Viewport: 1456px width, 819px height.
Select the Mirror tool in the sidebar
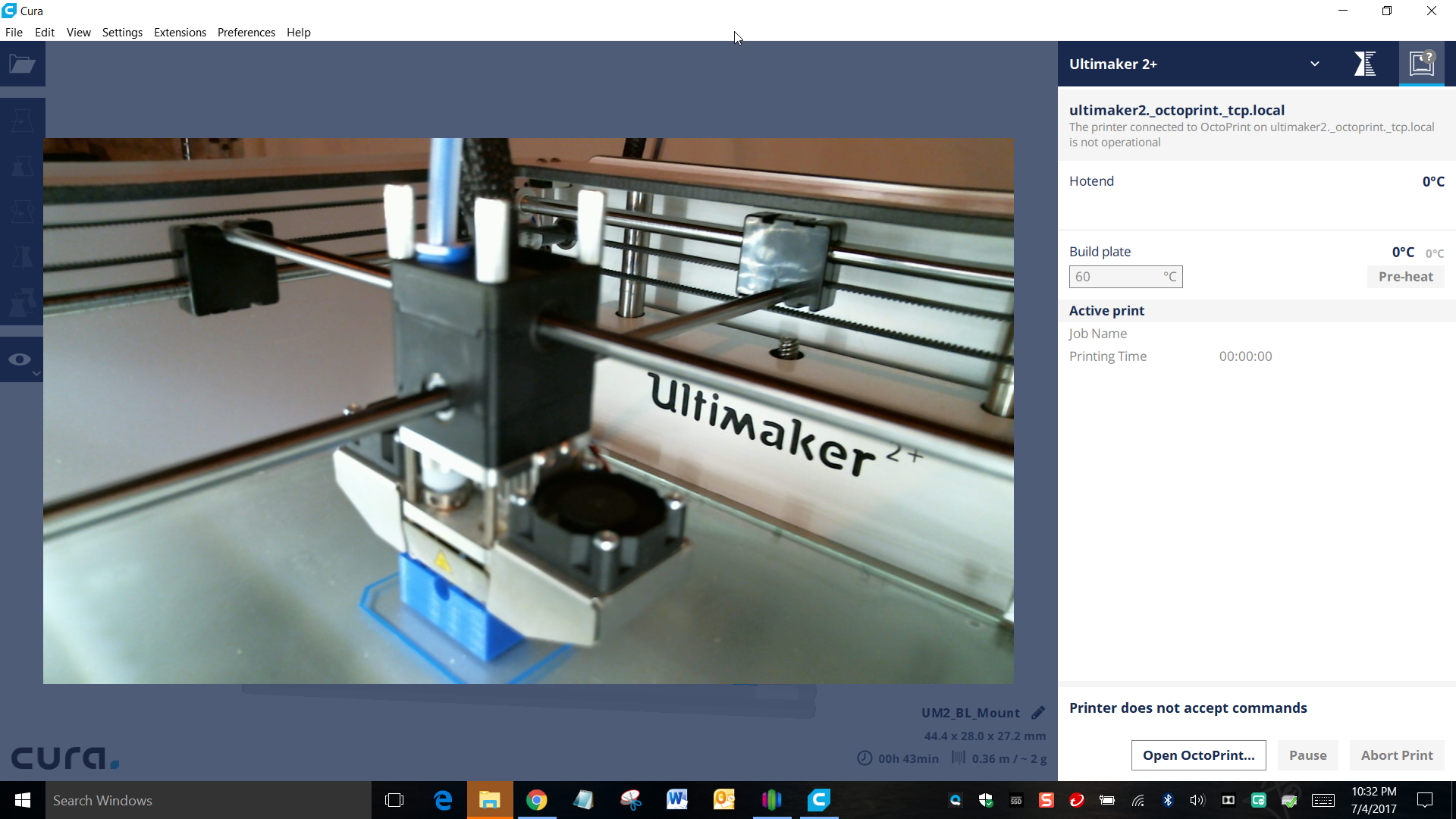click(x=22, y=257)
